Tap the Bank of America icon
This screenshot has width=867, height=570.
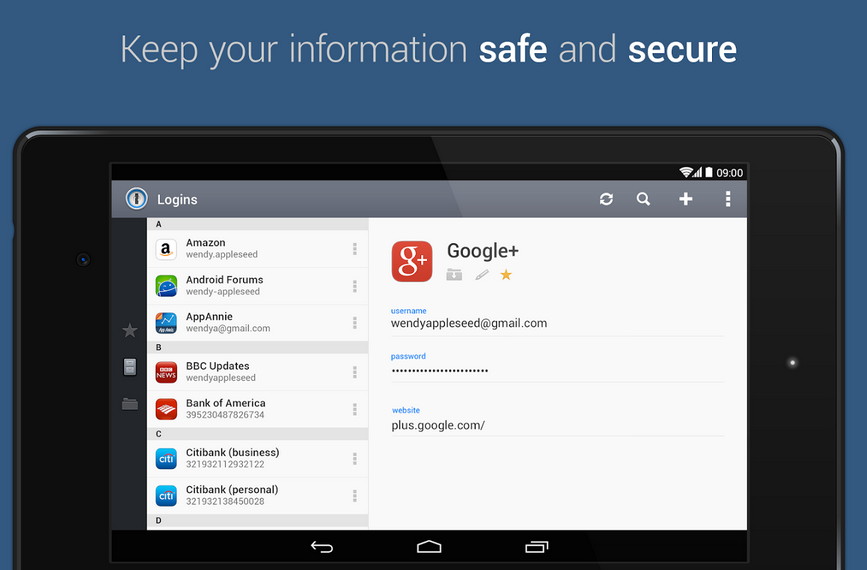(166, 409)
